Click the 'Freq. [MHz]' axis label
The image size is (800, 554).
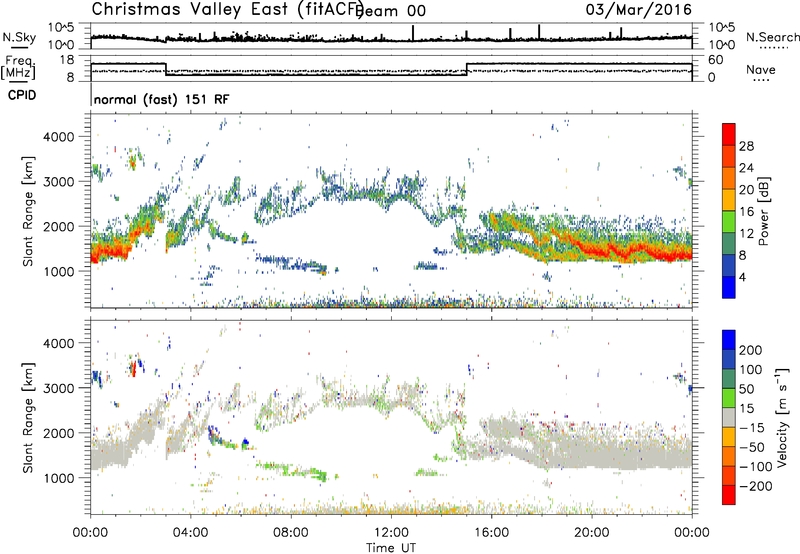click(18, 67)
